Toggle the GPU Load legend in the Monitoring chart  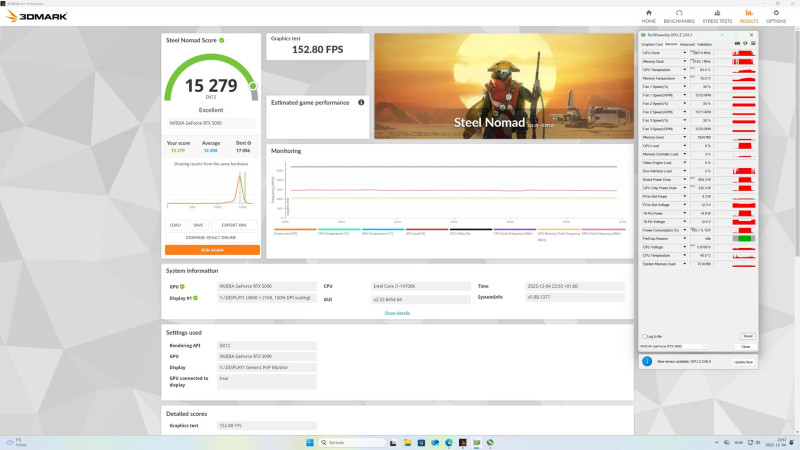[x=427, y=231]
